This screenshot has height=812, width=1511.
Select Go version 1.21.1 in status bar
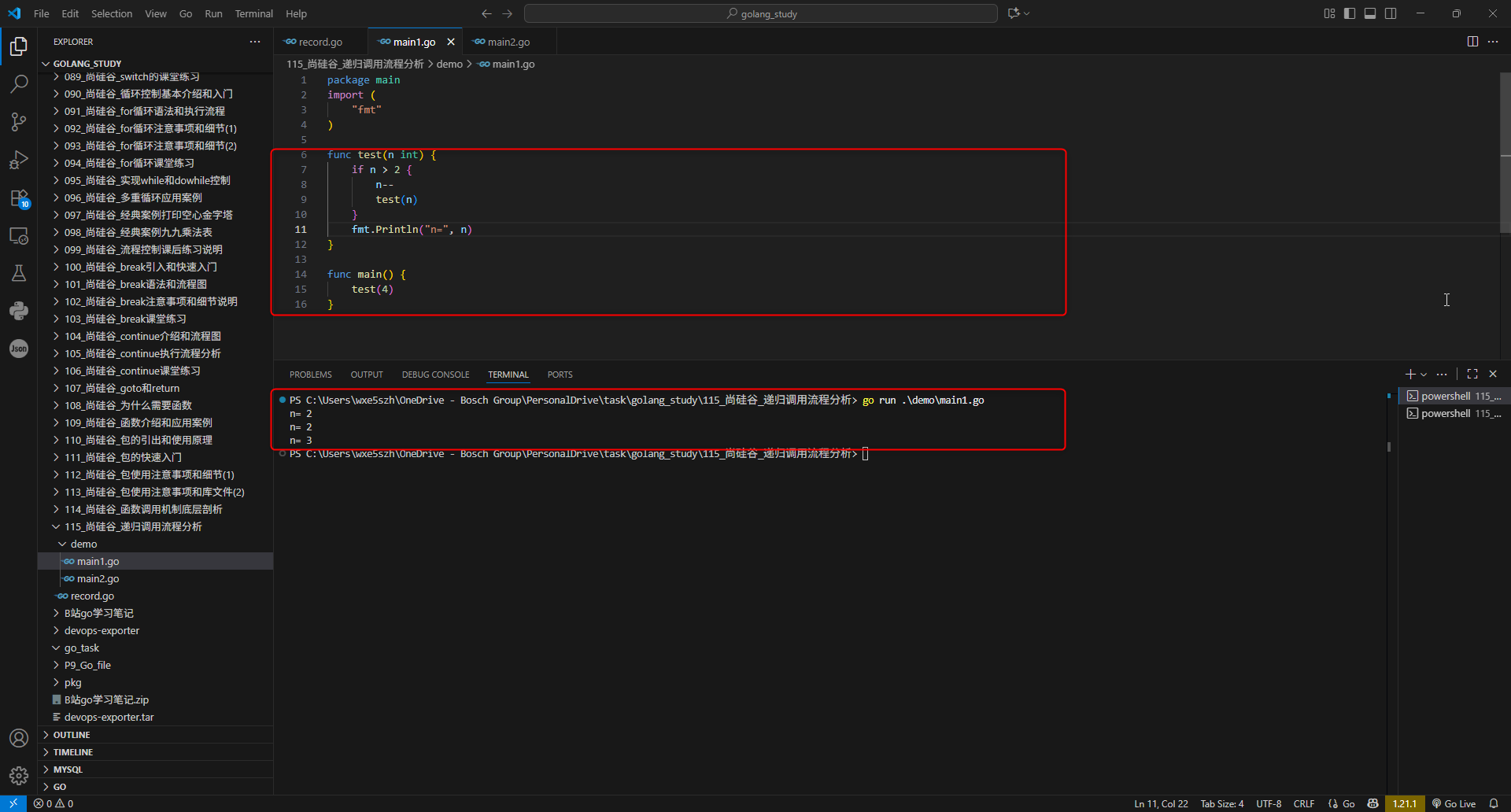pyautogui.click(x=1405, y=803)
